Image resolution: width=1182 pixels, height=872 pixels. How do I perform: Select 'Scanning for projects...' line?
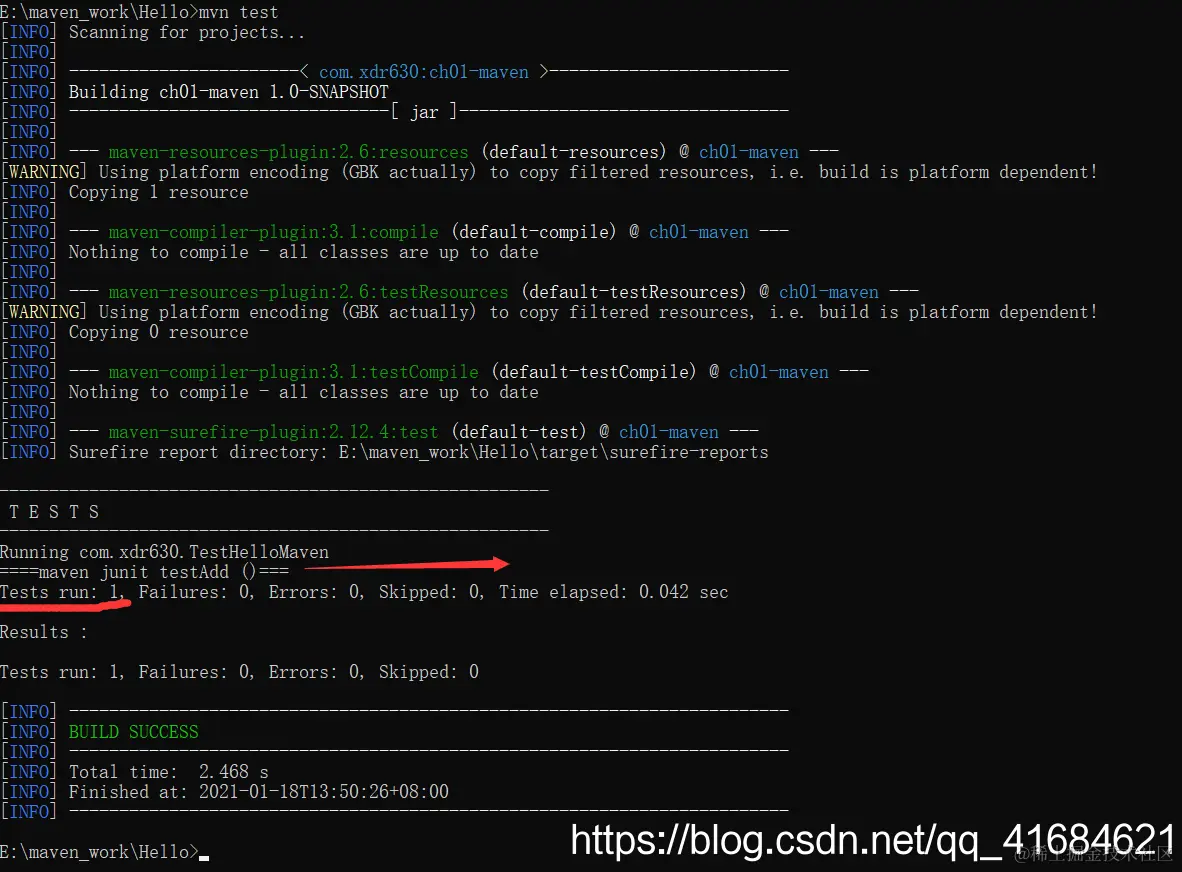(x=187, y=32)
